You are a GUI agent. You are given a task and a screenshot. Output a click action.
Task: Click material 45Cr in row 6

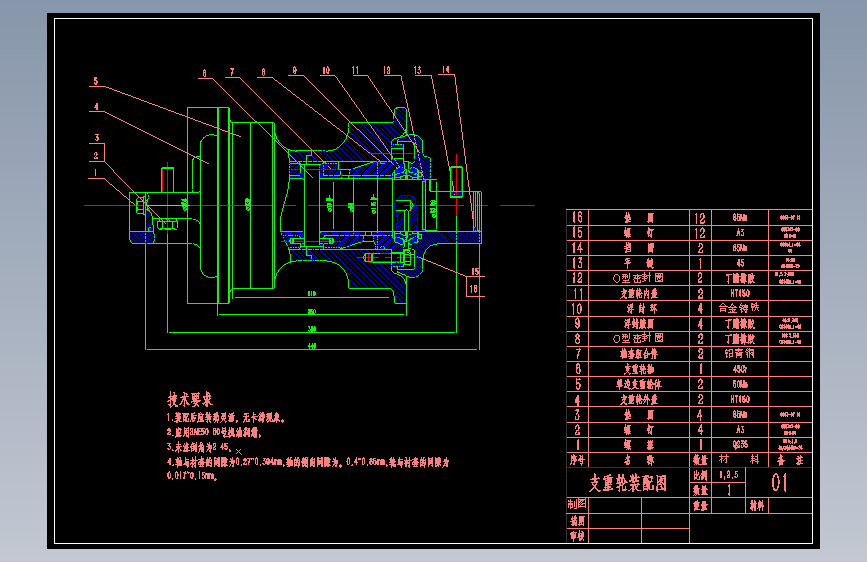coord(740,369)
